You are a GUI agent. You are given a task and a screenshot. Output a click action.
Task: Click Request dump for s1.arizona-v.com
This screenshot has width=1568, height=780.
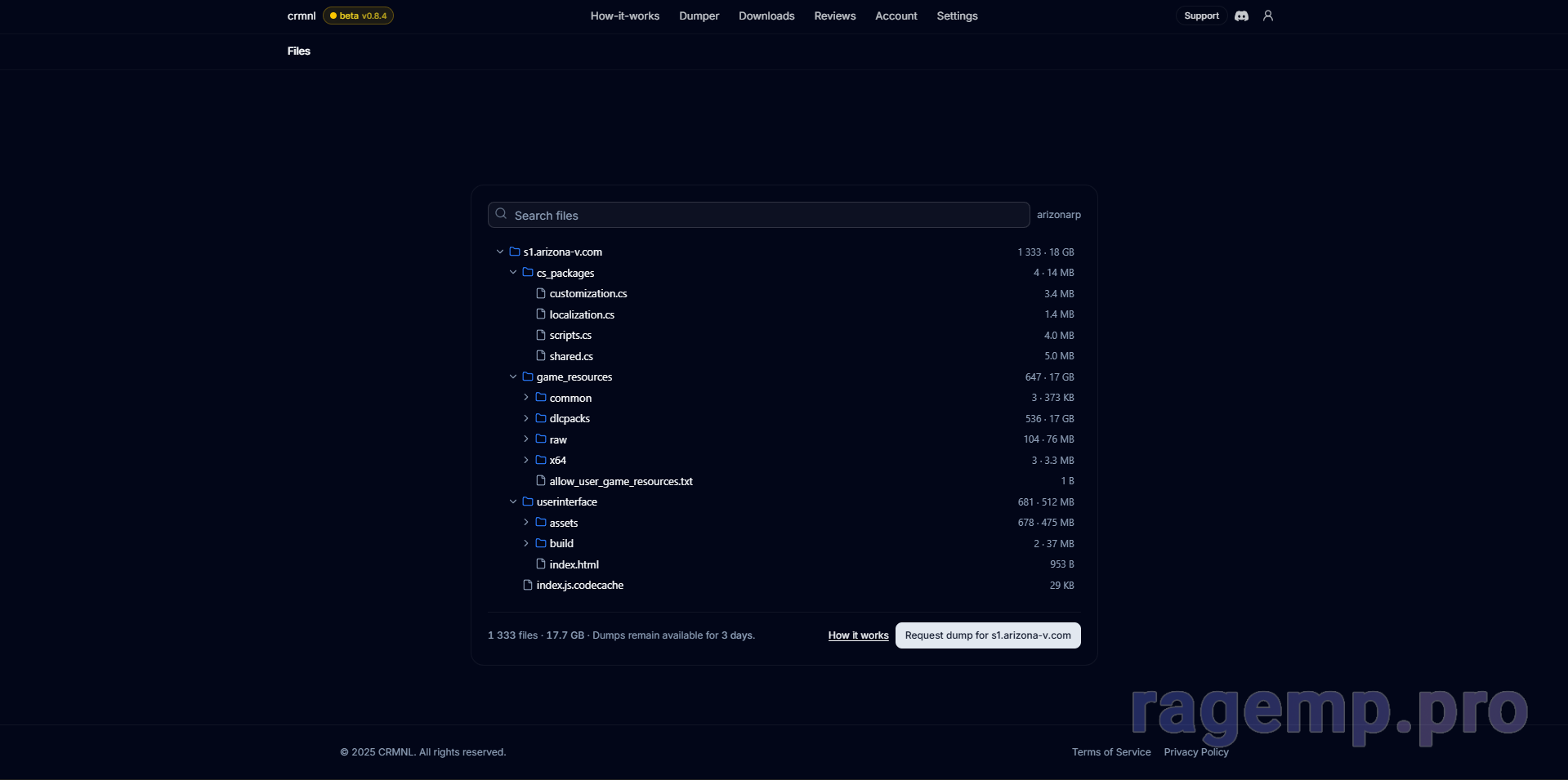[x=987, y=635]
